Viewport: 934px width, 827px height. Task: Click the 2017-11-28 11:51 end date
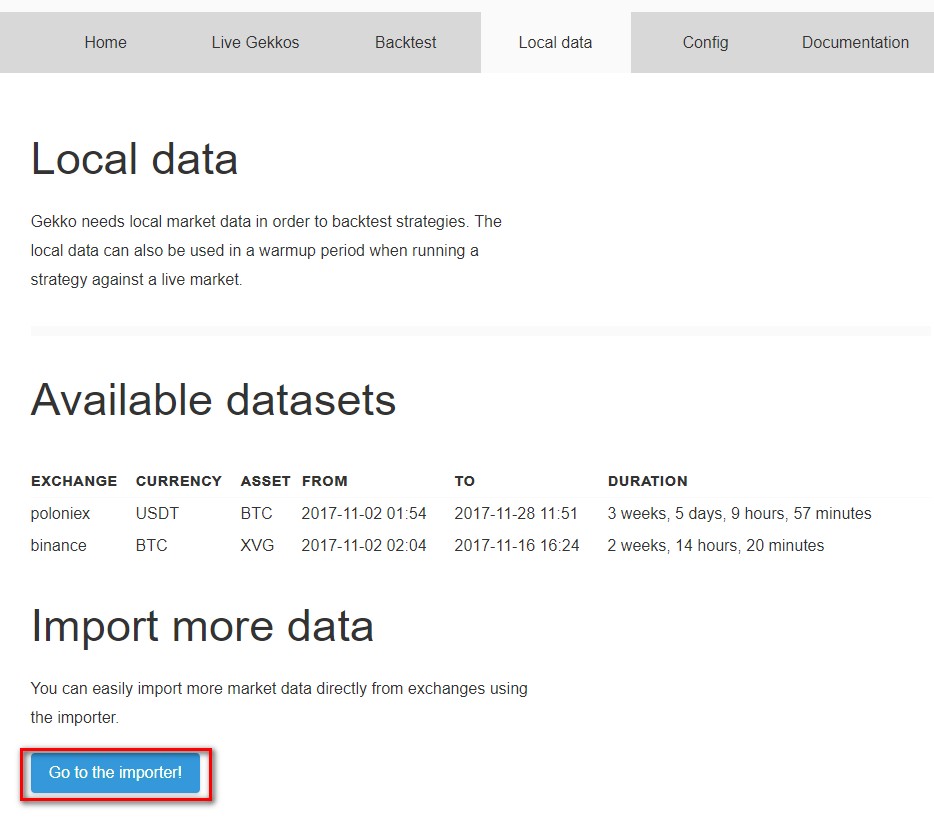516,514
